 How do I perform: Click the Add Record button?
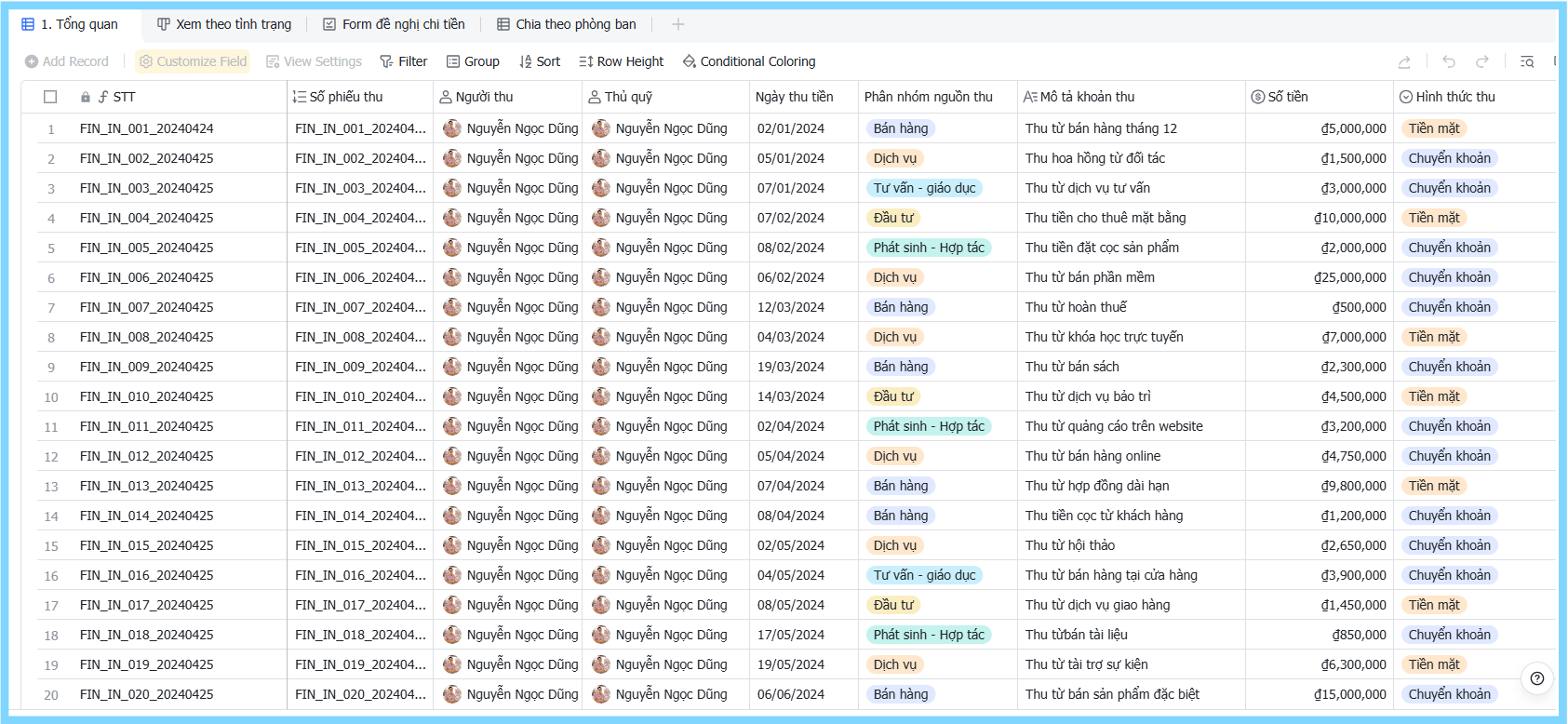coord(67,61)
